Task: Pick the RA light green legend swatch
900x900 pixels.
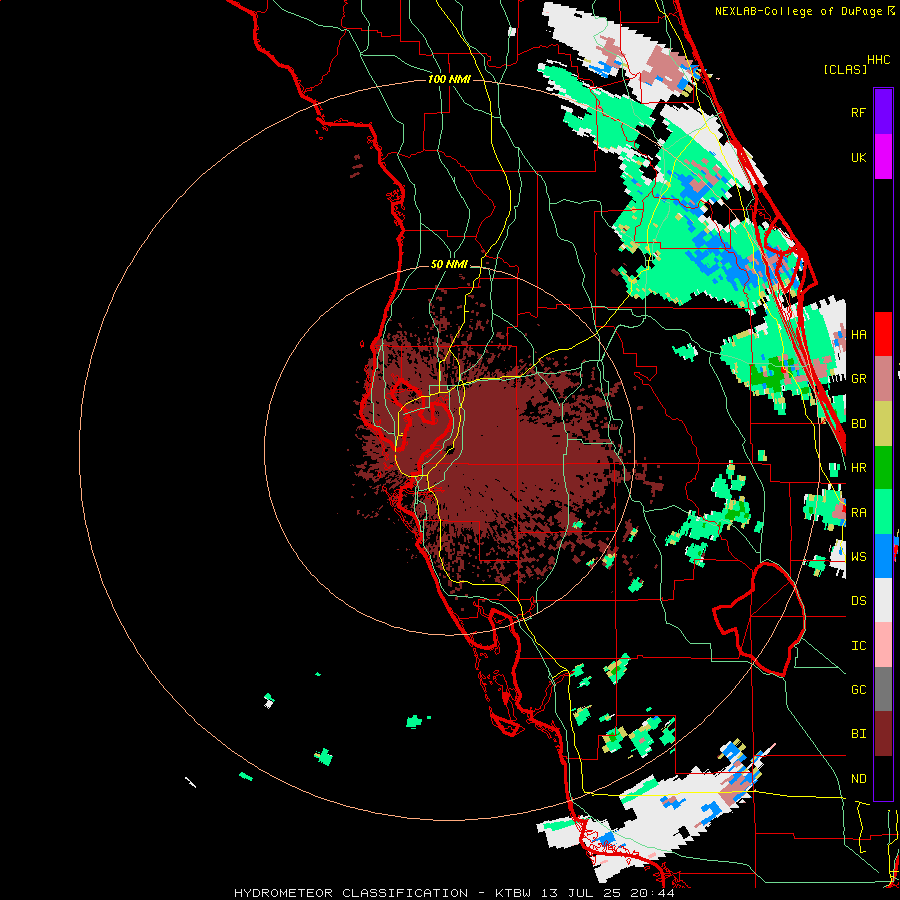Action: (883, 512)
